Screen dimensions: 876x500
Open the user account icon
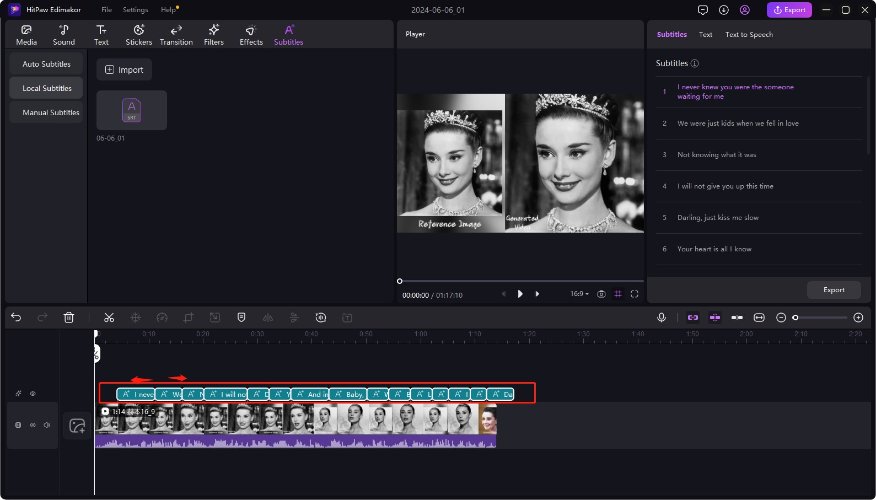coord(745,10)
